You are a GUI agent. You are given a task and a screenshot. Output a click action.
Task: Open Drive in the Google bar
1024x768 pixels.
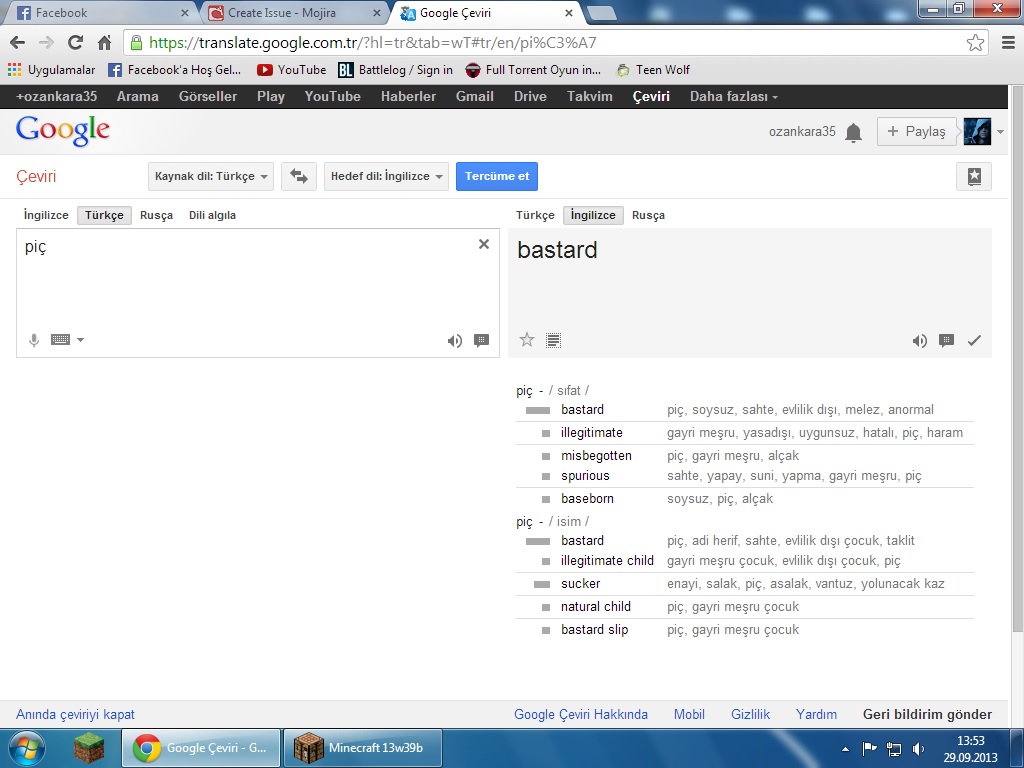click(530, 97)
